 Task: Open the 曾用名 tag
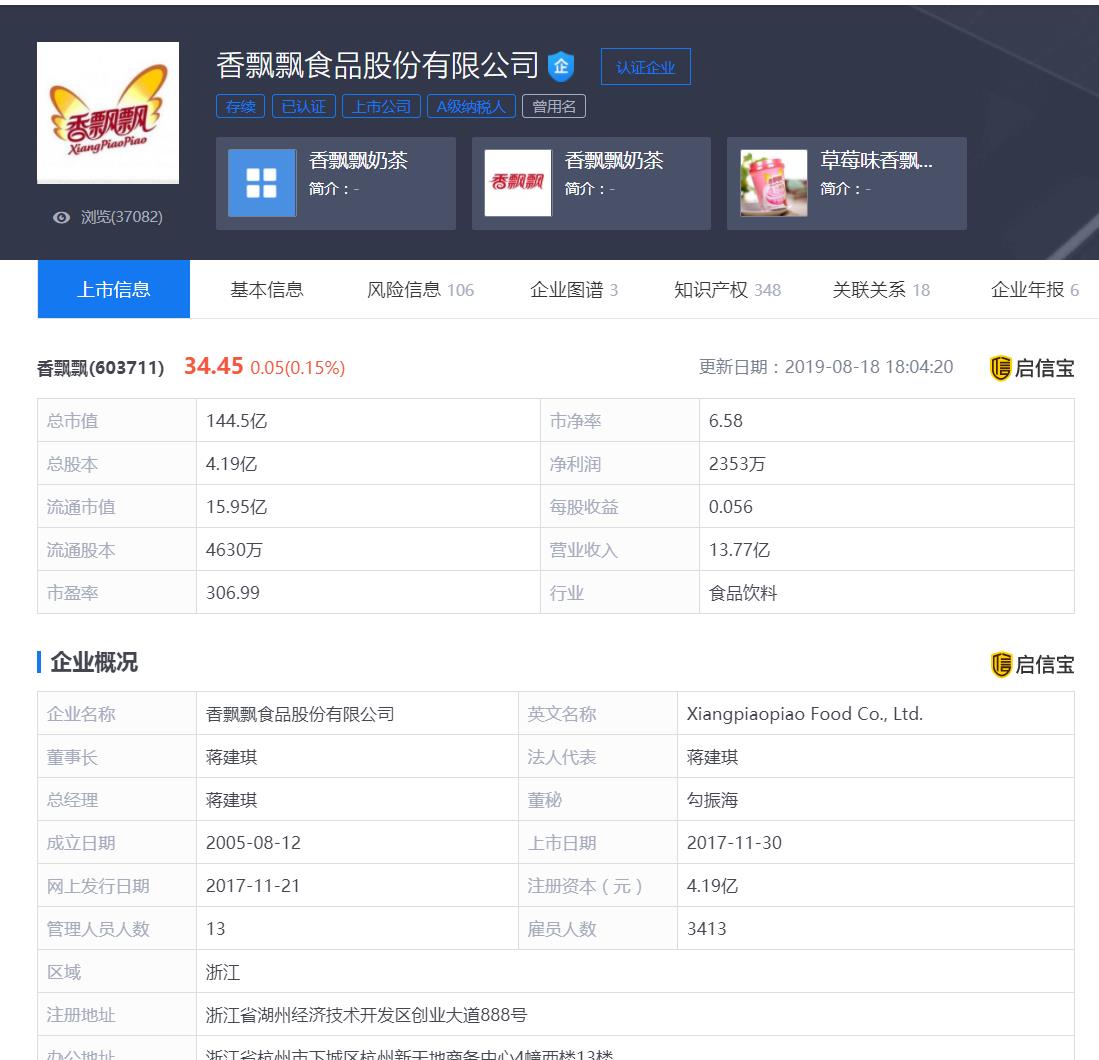coord(553,106)
